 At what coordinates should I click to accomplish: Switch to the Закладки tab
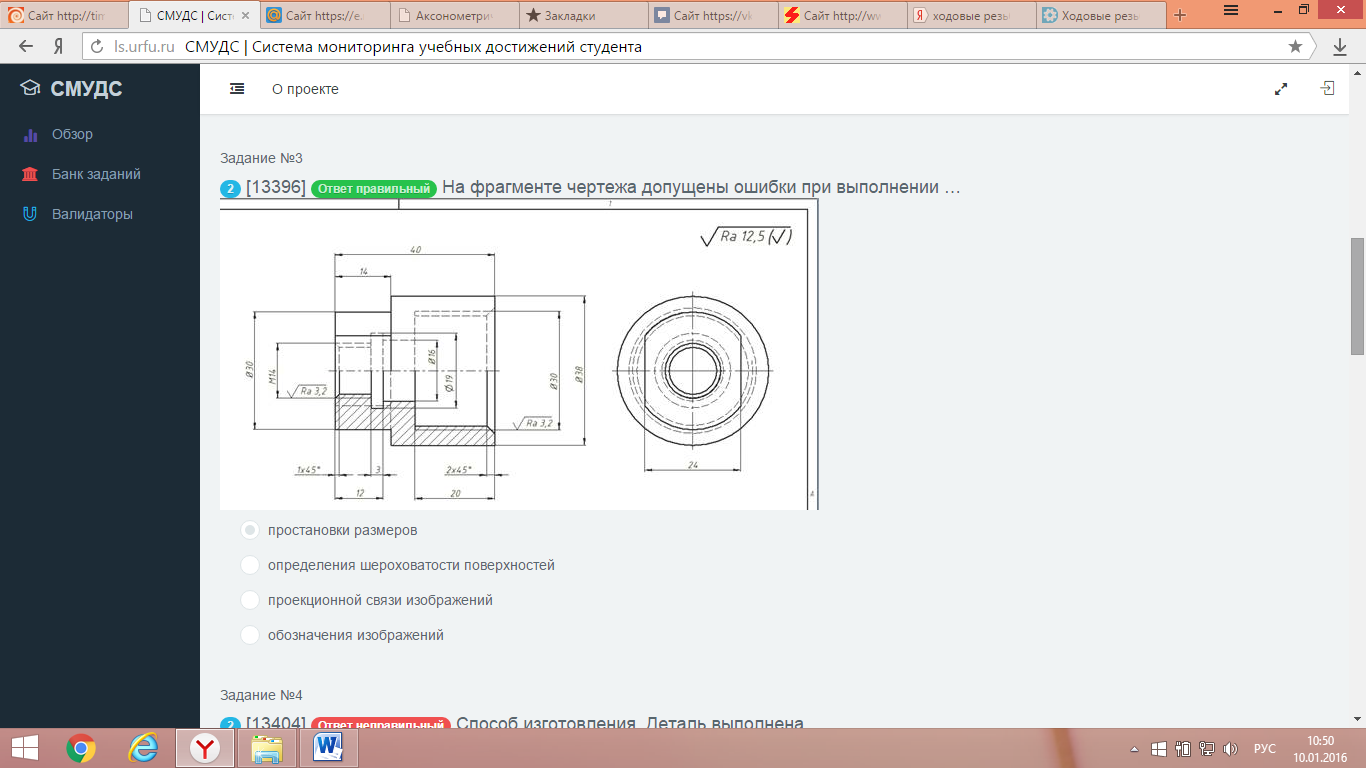pos(584,15)
